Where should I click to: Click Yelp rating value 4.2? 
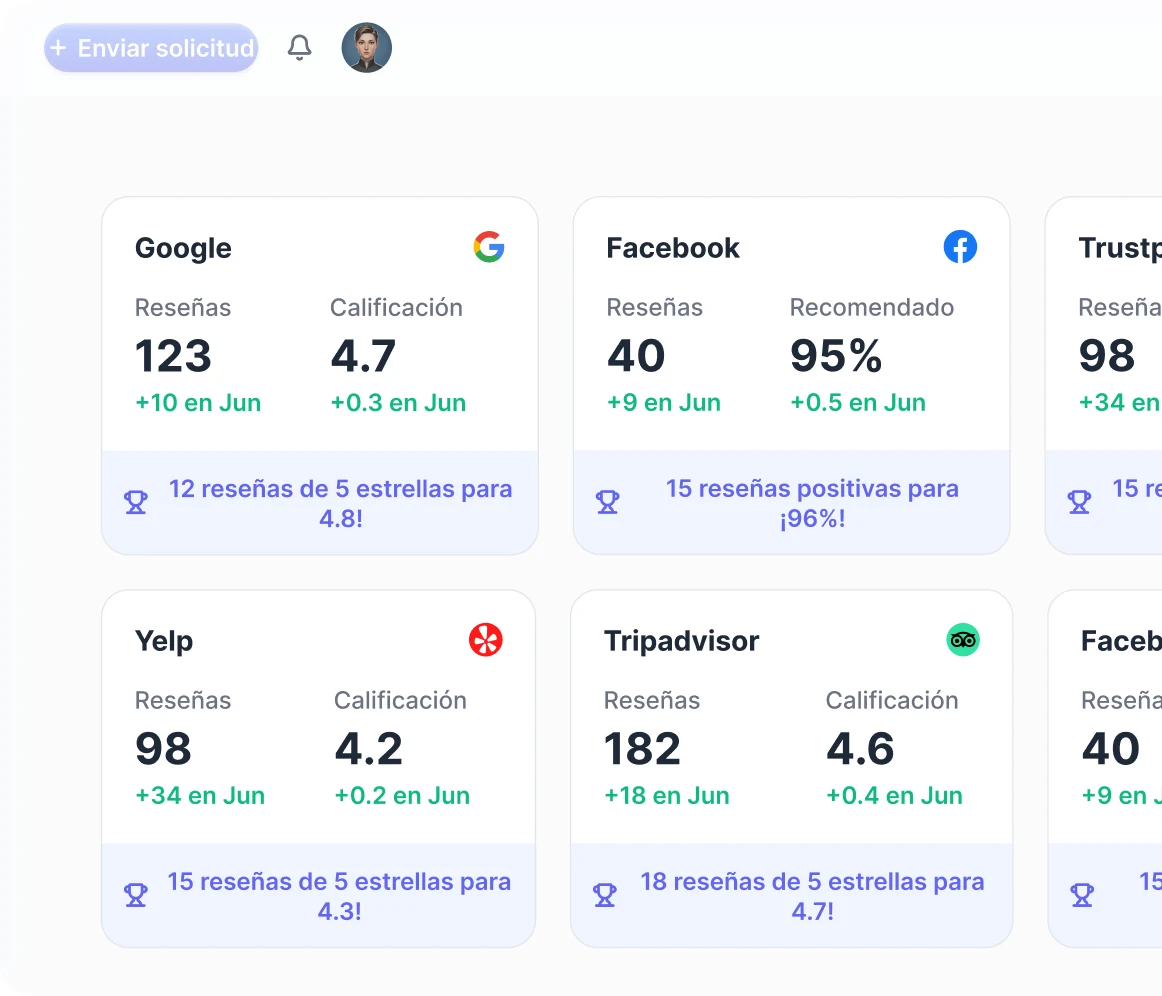(x=368, y=748)
